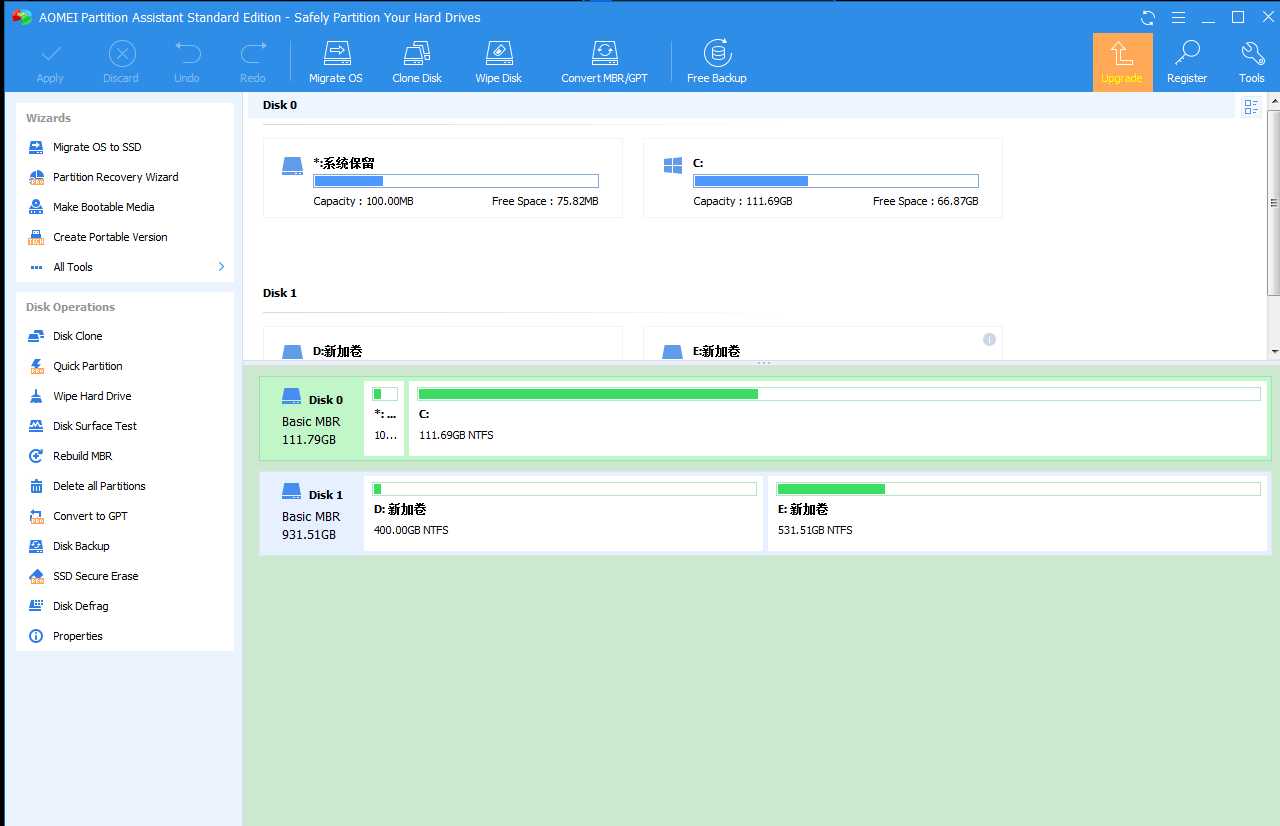Open the Tools wrench menu
The height and width of the screenshot is (826, 1280).
[1251, 62]
